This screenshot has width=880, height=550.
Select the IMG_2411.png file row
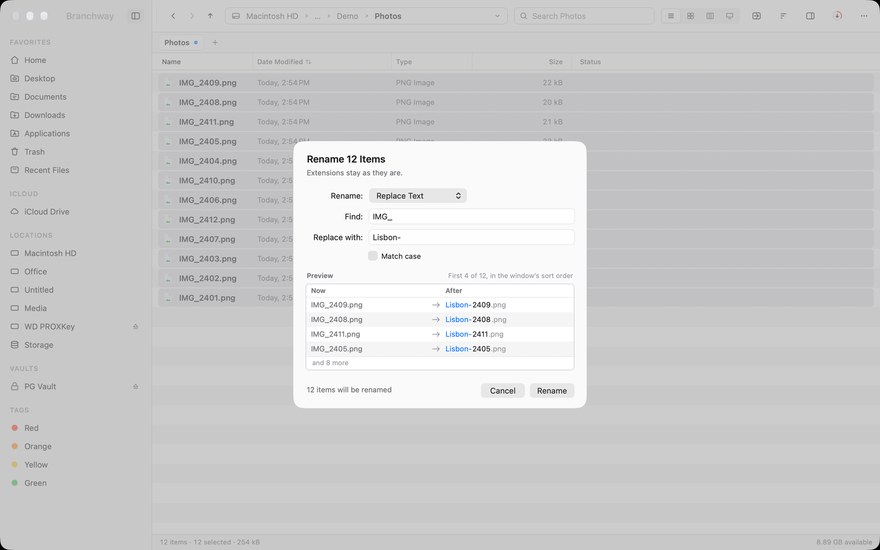[x=516, y=122]
